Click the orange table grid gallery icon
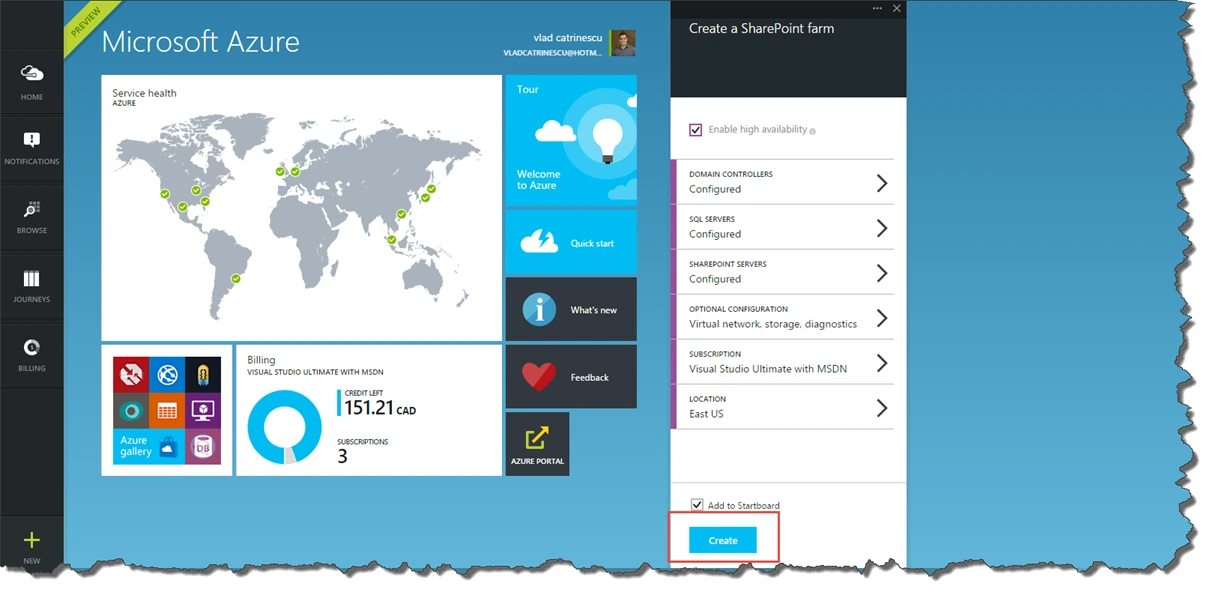 pyautogui.click(x=167, y=410)
